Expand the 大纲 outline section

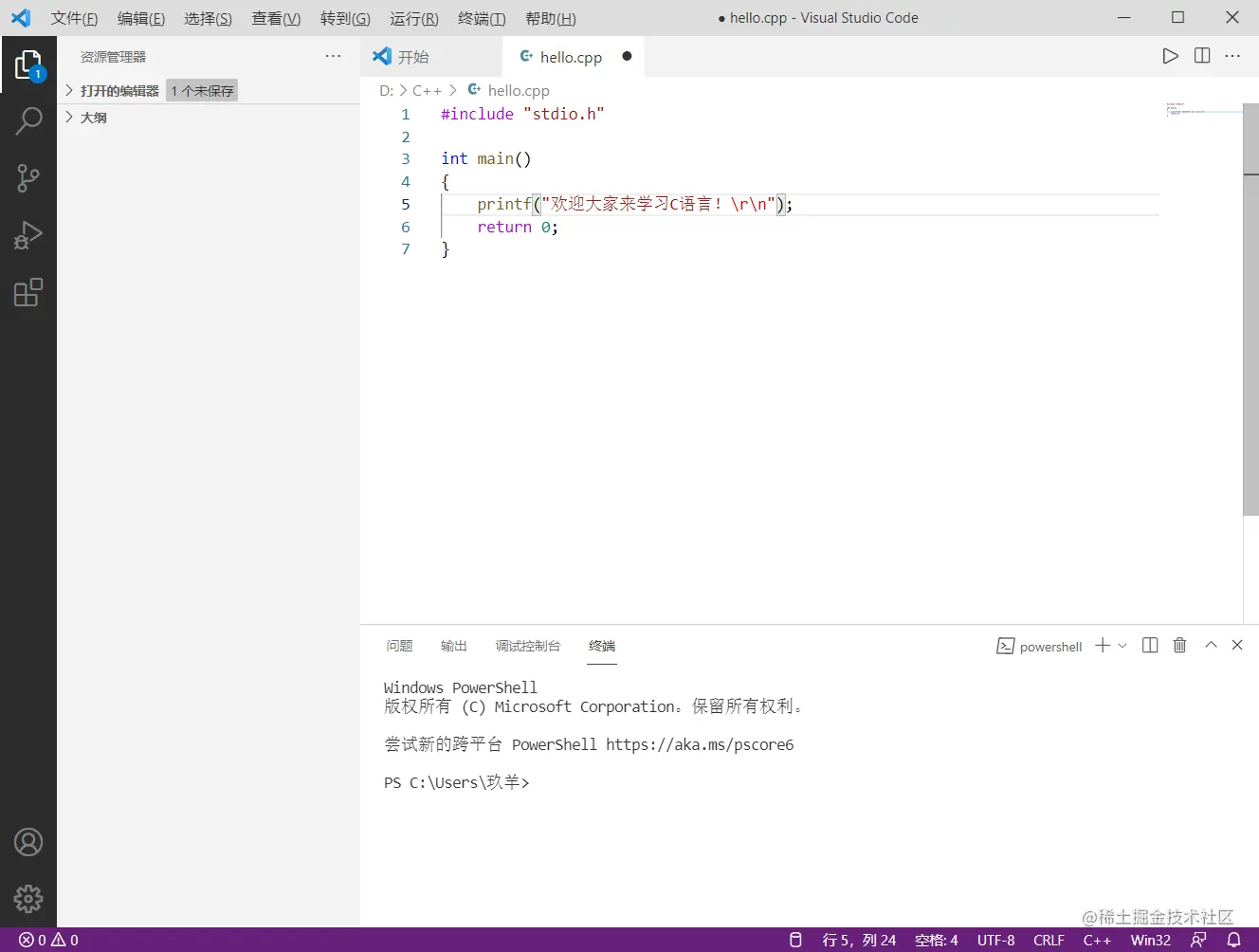click(x=92, y=117)
